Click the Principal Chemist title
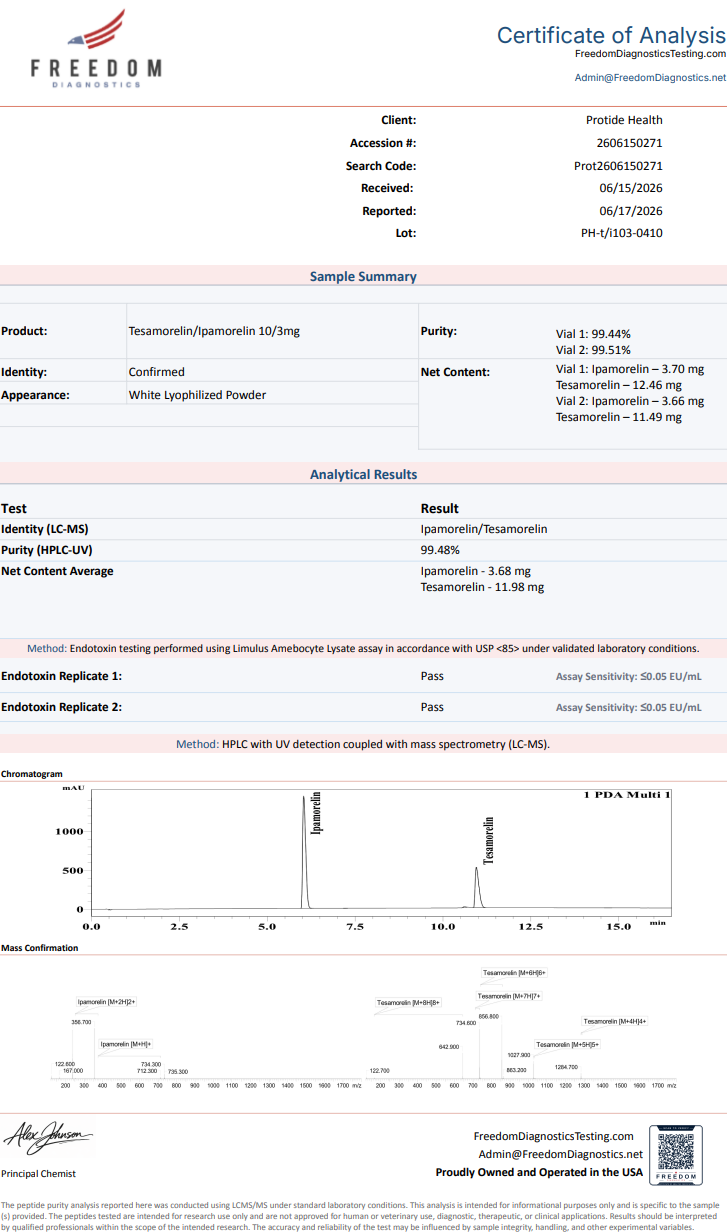This screenshot has width=727, height=1232. pyautogui.click(x=38, y=1173)
